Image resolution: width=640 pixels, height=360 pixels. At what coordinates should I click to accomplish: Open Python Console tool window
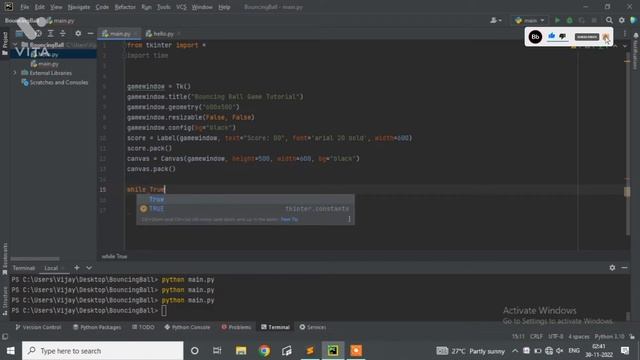187,327
